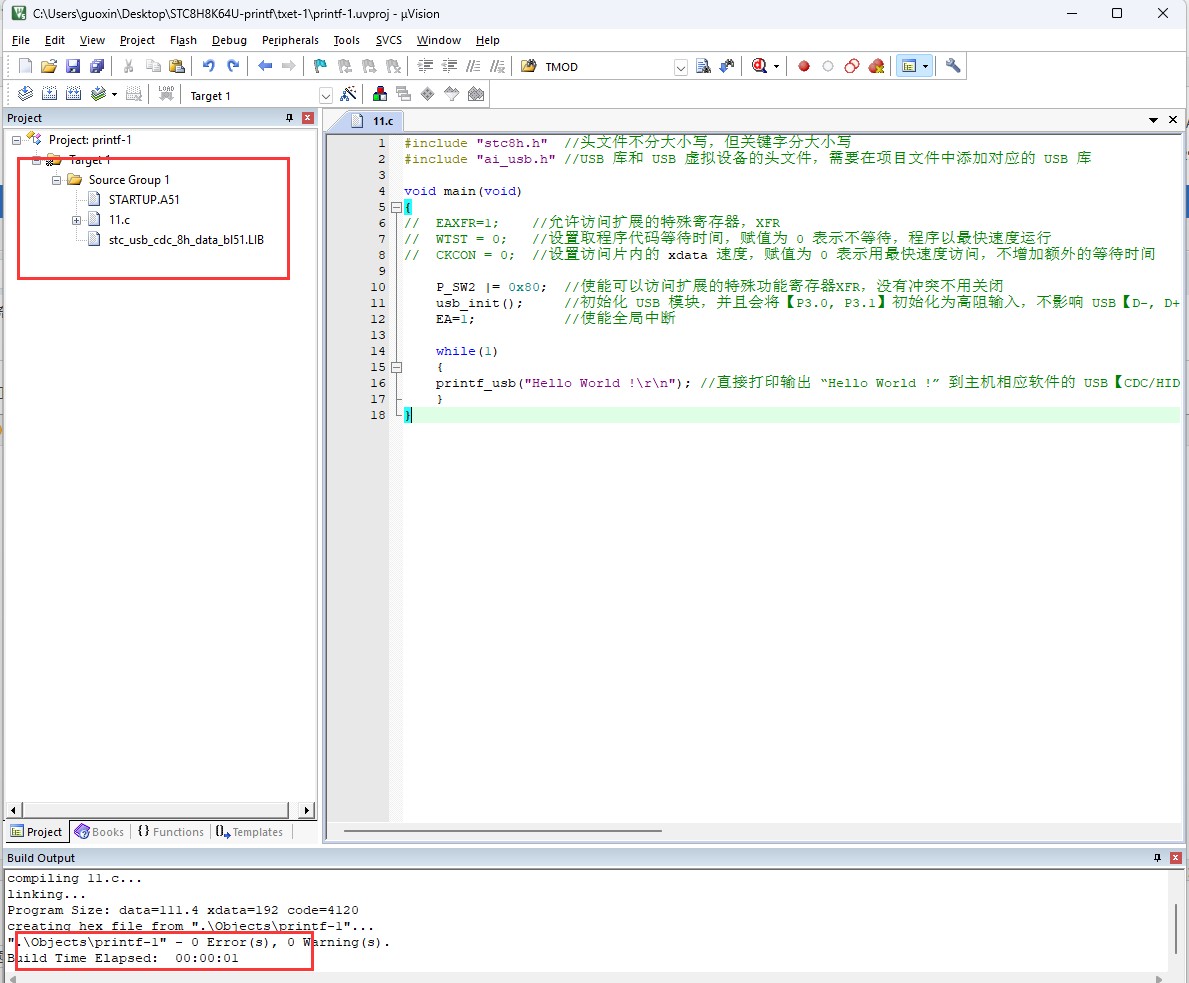Undo the last edit

209,66
